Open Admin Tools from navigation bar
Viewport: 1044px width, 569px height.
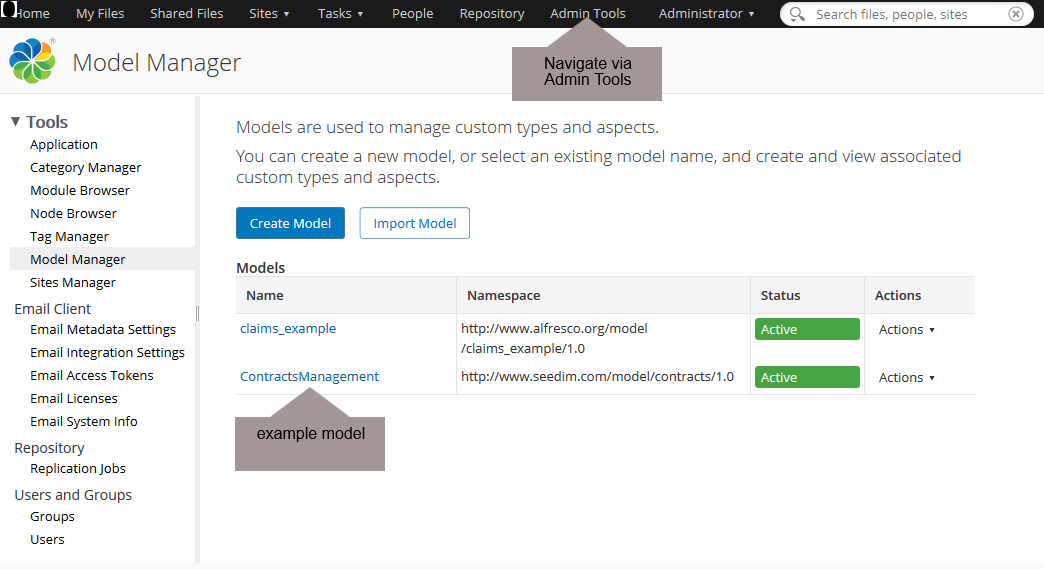tap(588, 13)
